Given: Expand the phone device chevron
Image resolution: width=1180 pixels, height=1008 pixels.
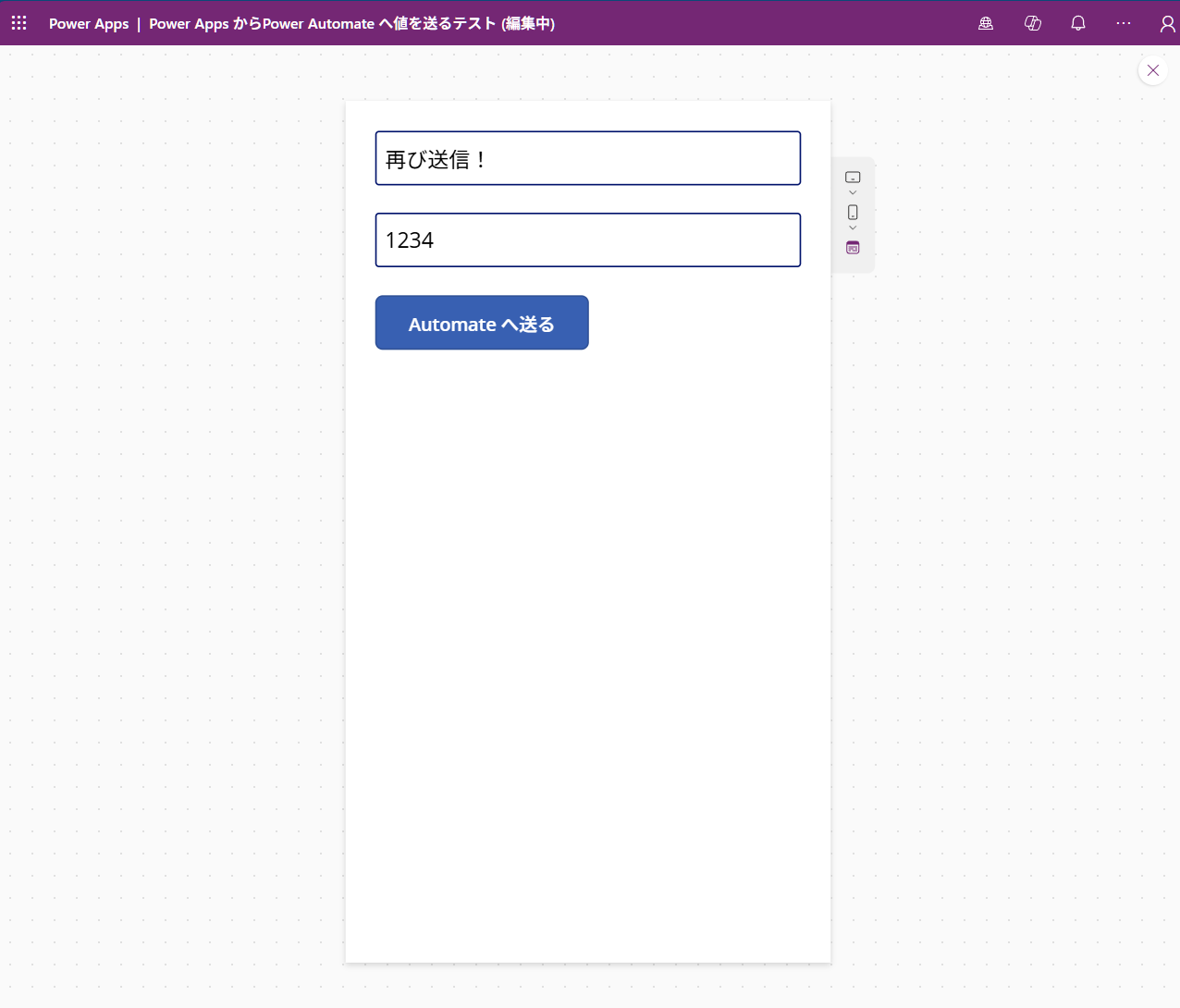Looking at the screenshot, I should point(853,228).
